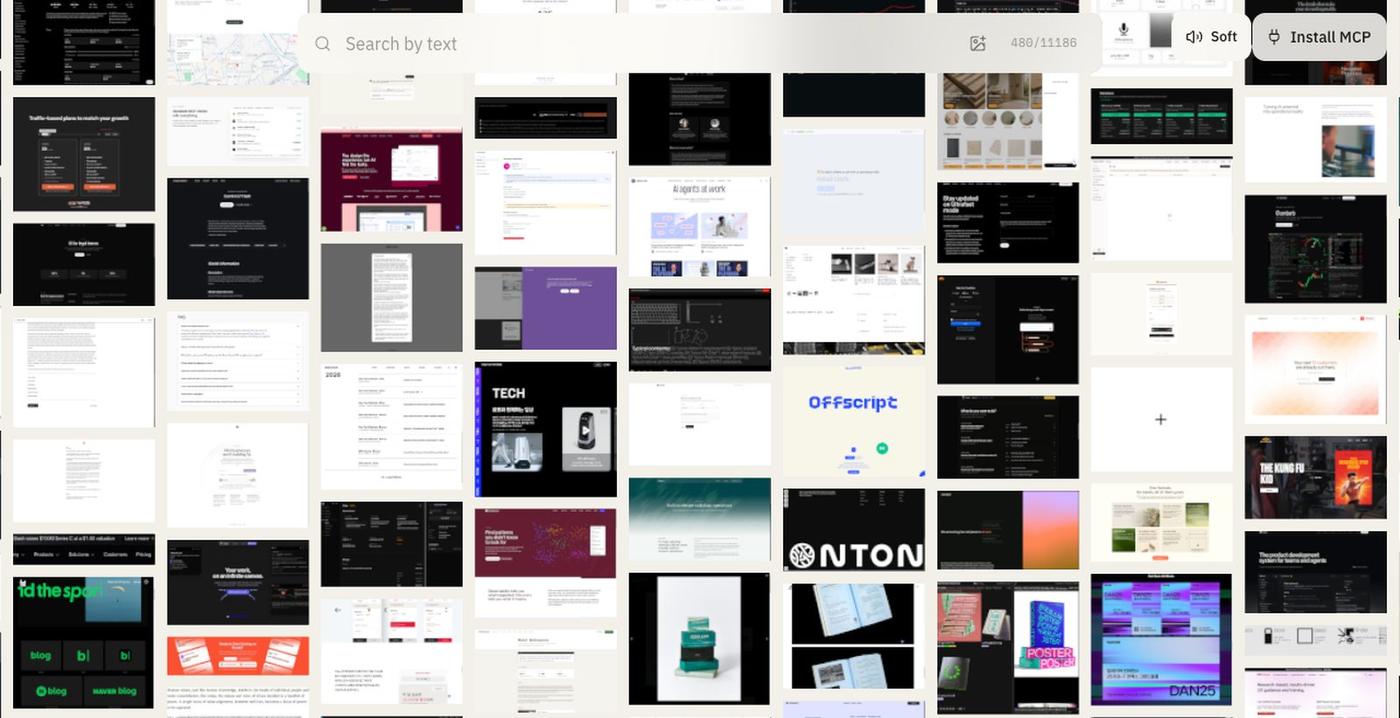This screenshot has width=1400, height=718.
Task: Toggle the Soft sound setting
Action: pos(1211,37)
